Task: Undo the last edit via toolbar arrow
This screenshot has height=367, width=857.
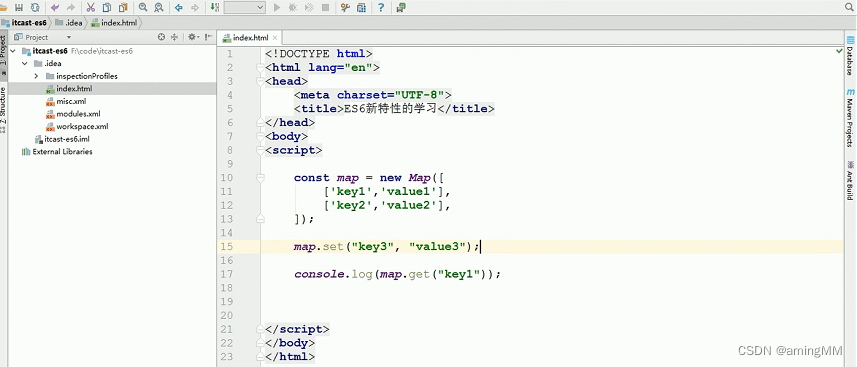Action: (x=55, y=8)
